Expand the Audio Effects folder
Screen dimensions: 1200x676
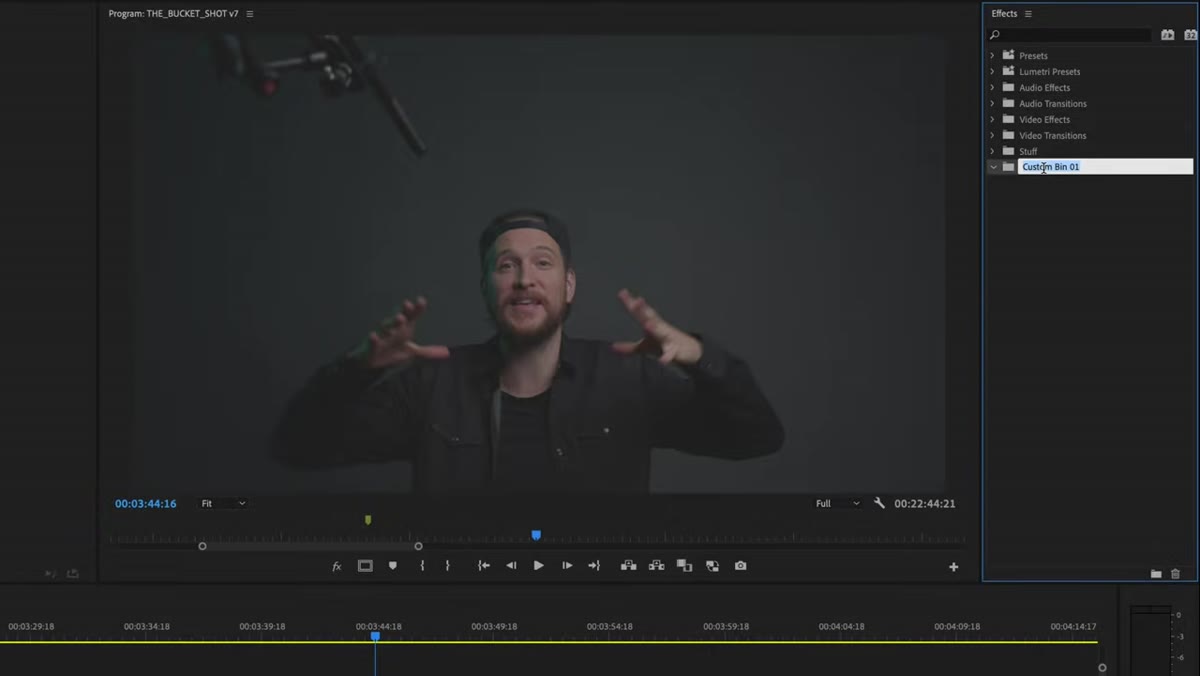pyautogui.click(x=992, y=88)
